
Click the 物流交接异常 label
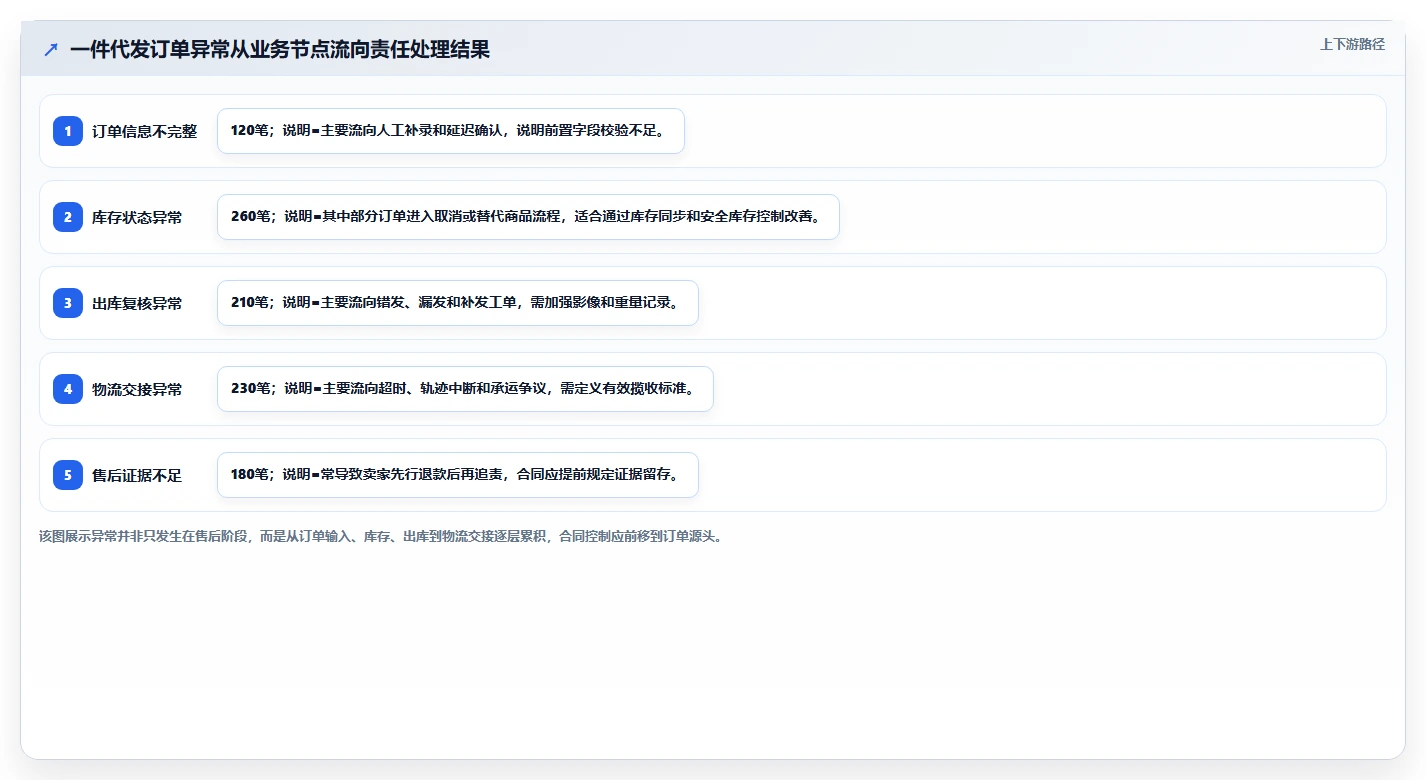tap(137, 389)
